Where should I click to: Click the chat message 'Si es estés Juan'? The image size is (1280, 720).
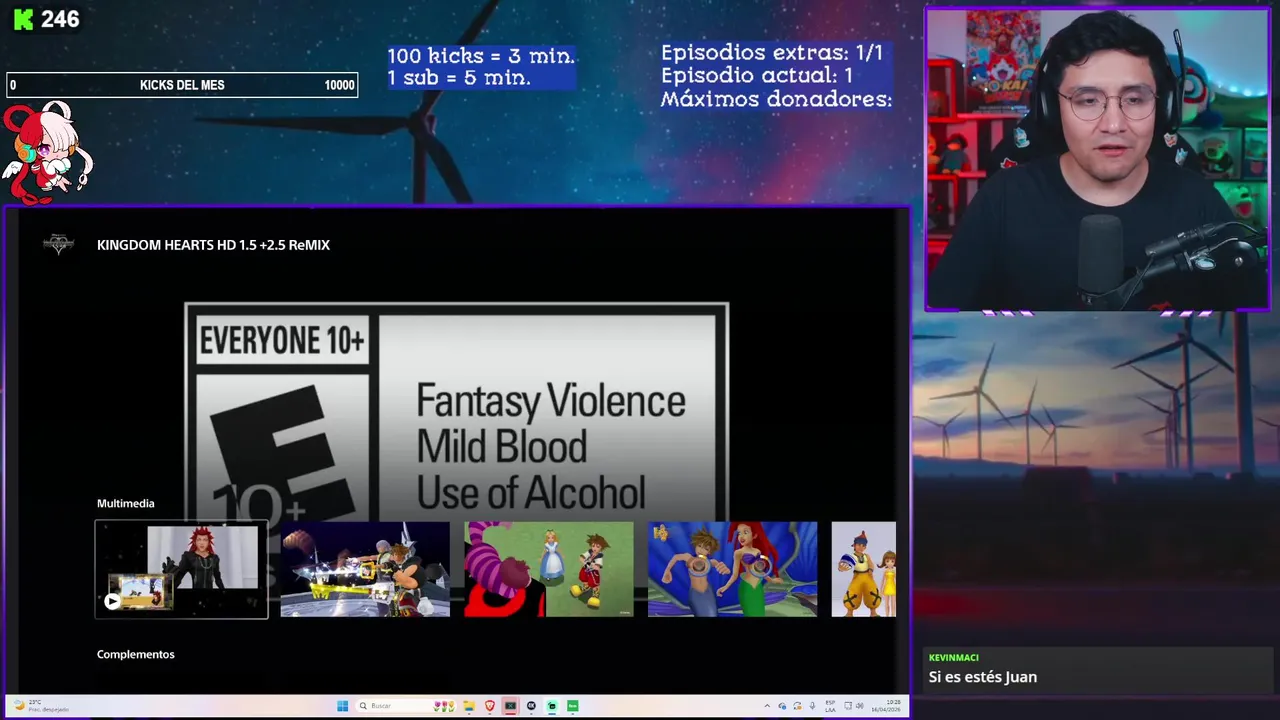(x=983, y=677)
